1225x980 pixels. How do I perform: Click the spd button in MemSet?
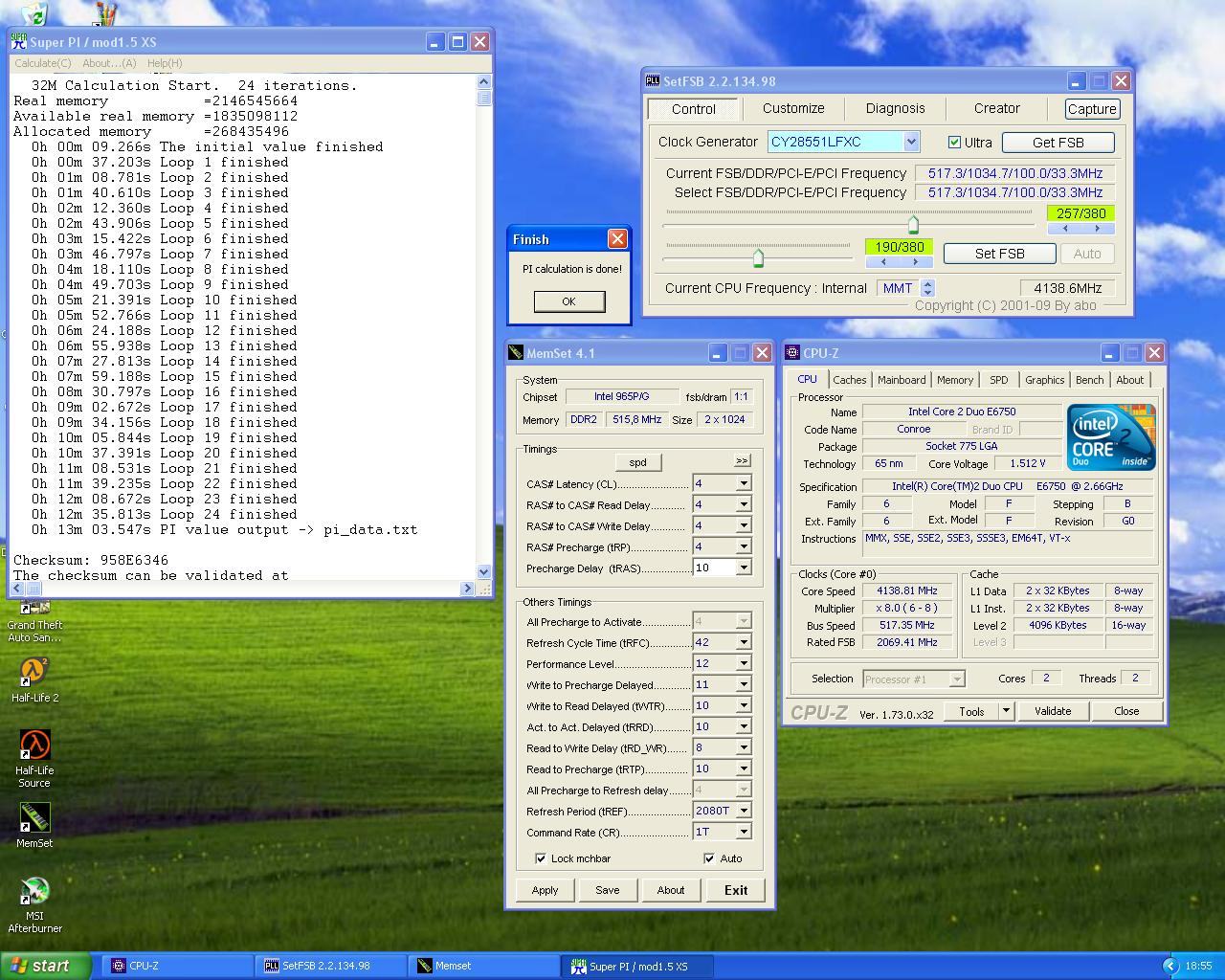click(637, 462)
